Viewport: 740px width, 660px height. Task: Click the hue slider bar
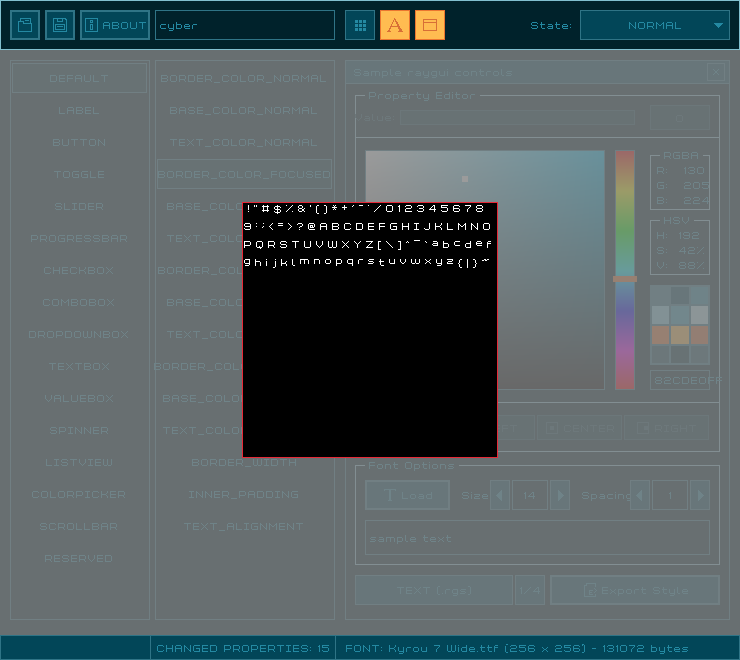(624, 270)
